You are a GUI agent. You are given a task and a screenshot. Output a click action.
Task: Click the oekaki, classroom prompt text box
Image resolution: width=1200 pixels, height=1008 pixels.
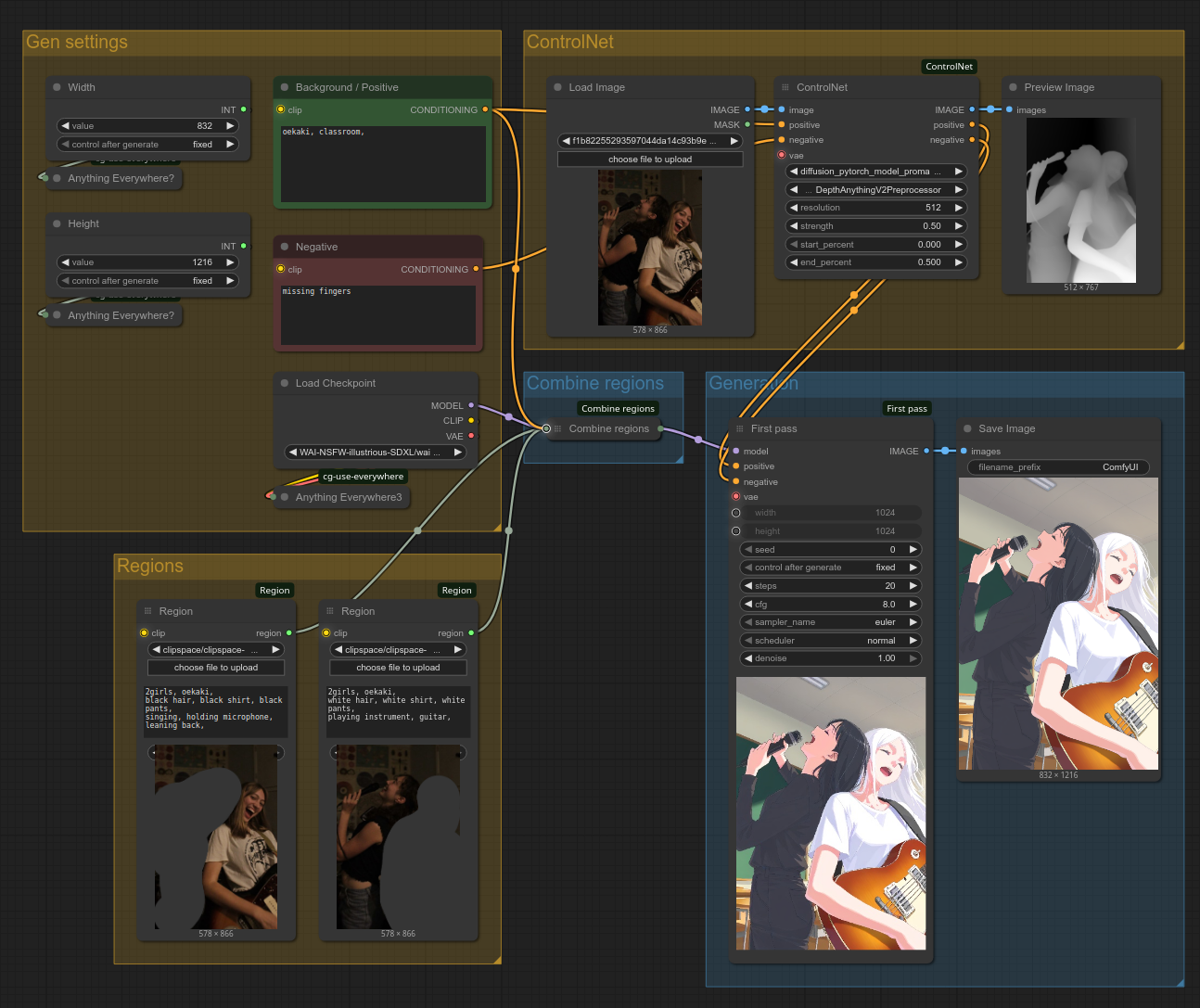coord(383,163)
